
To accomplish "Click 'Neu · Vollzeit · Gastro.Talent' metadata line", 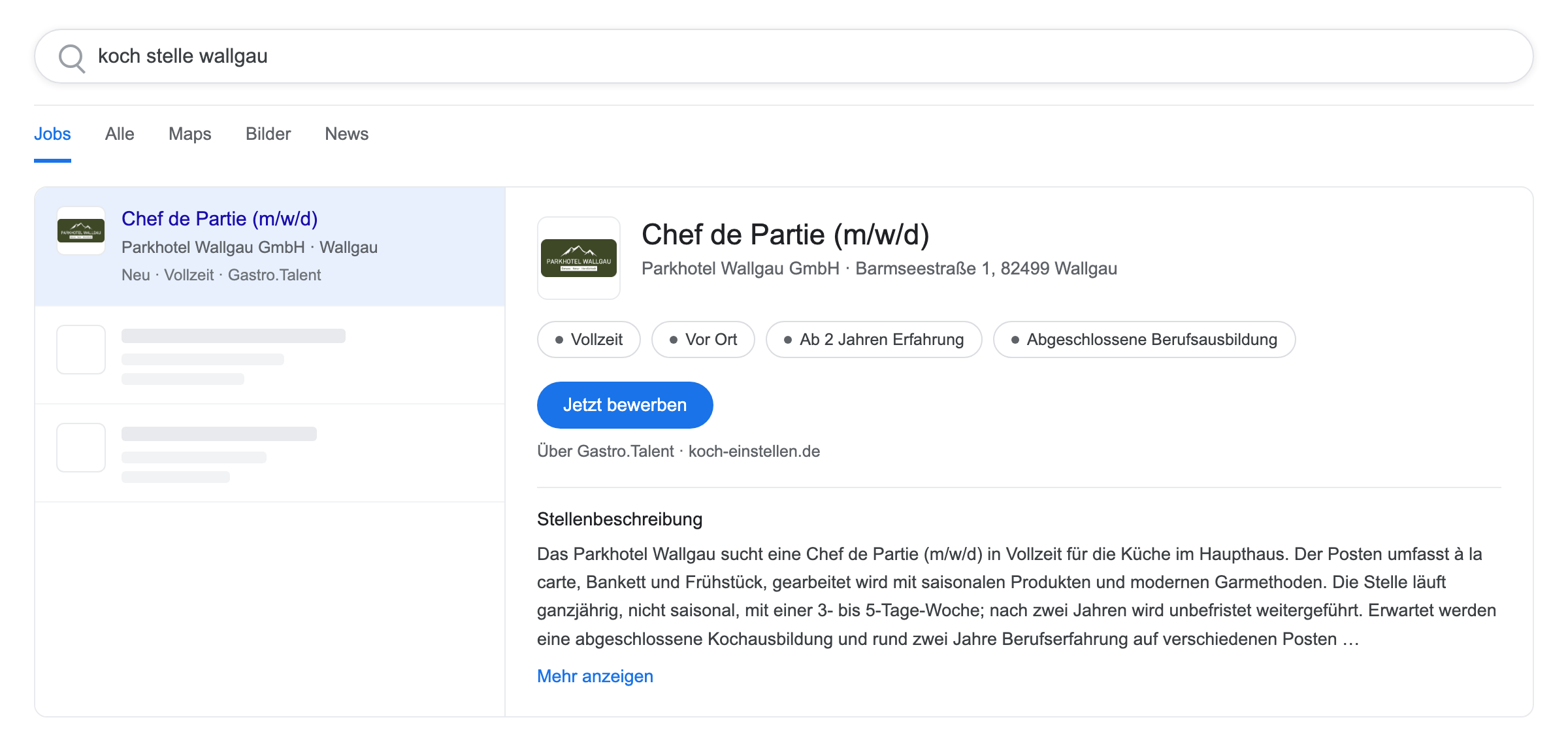I will pyautogui.click(x=221, y=275).
